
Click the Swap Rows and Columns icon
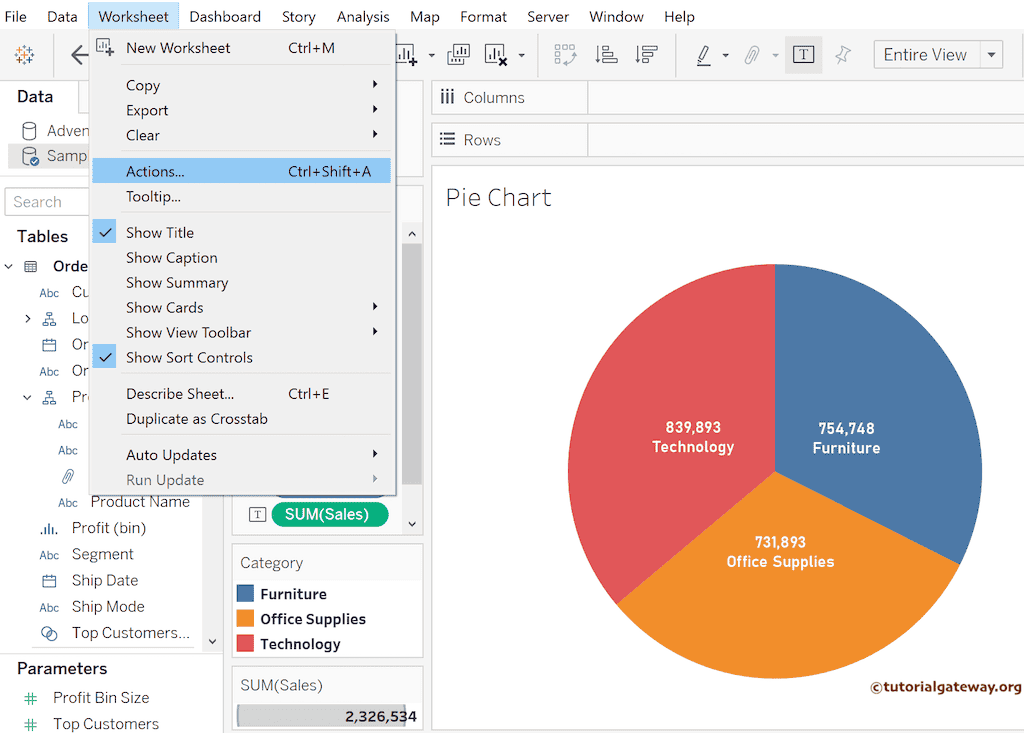click(x=565, y=55)
